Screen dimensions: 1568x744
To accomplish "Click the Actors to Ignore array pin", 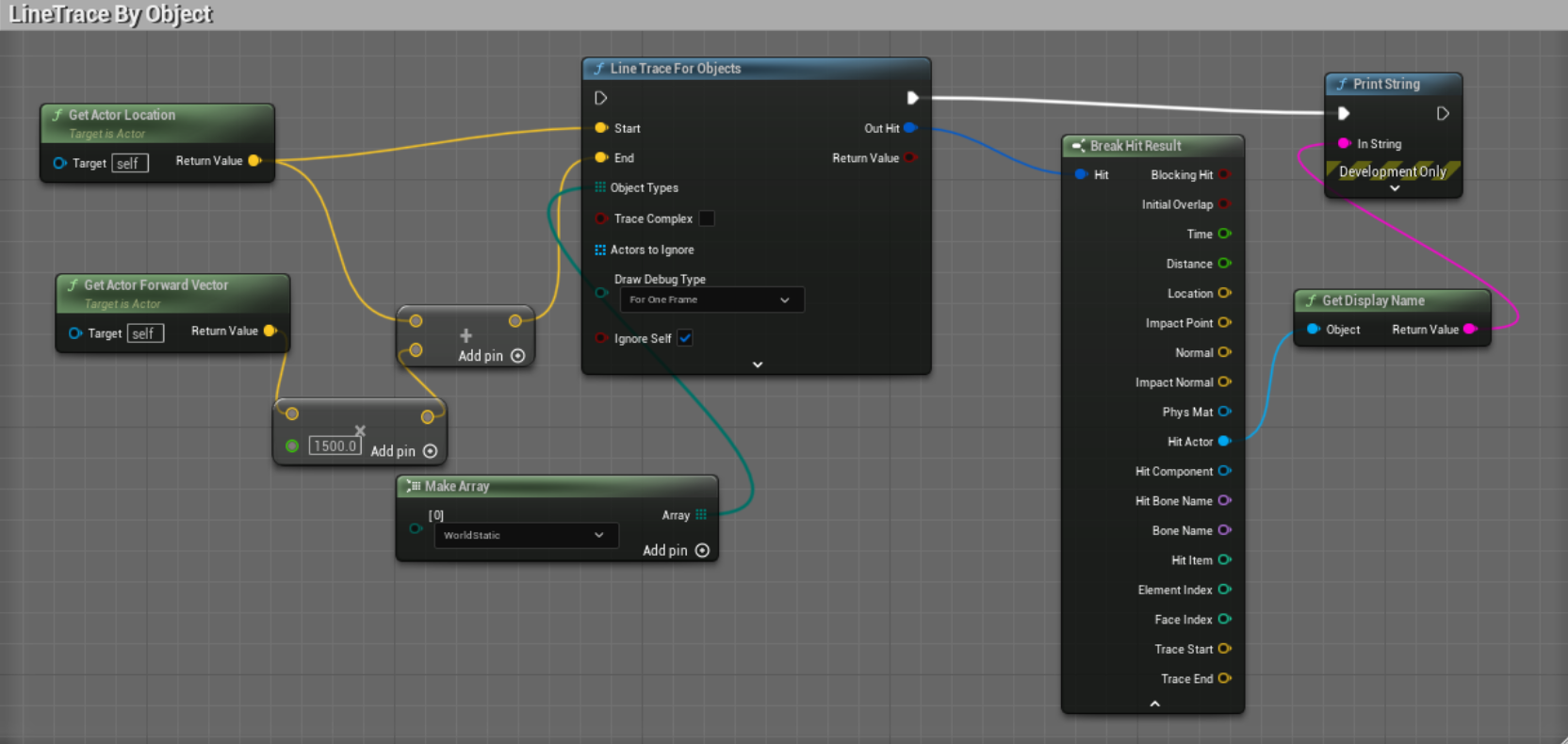I will click(600, 250).
